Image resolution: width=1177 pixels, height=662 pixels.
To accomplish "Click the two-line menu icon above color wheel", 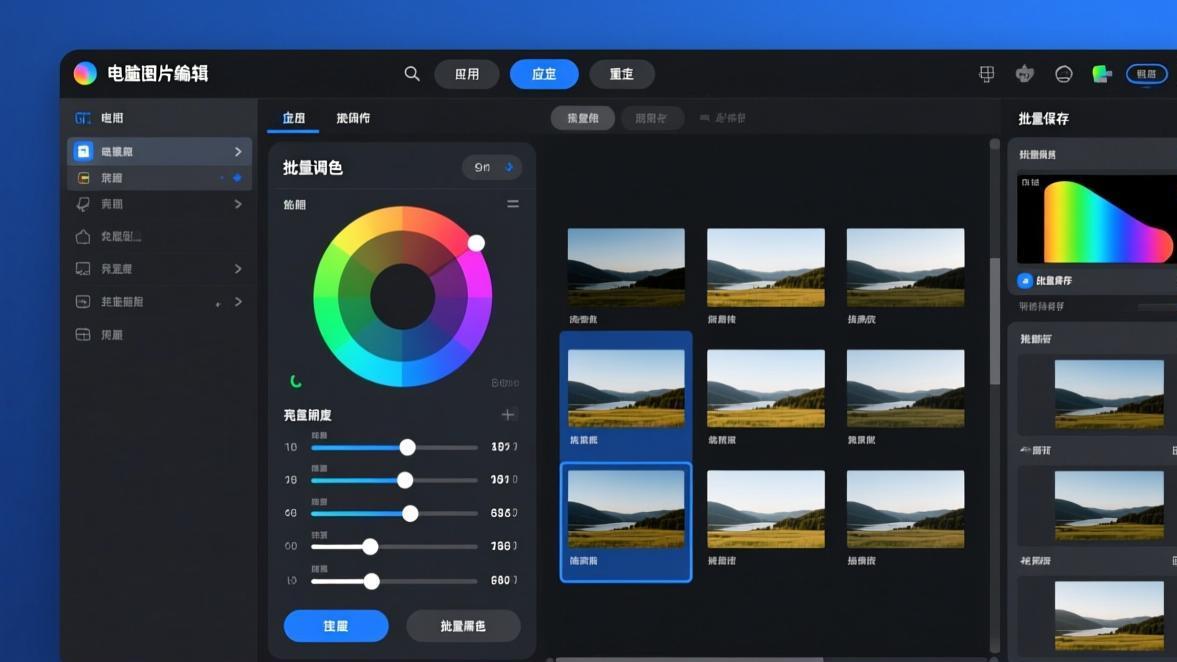I will tap(513, 204).
